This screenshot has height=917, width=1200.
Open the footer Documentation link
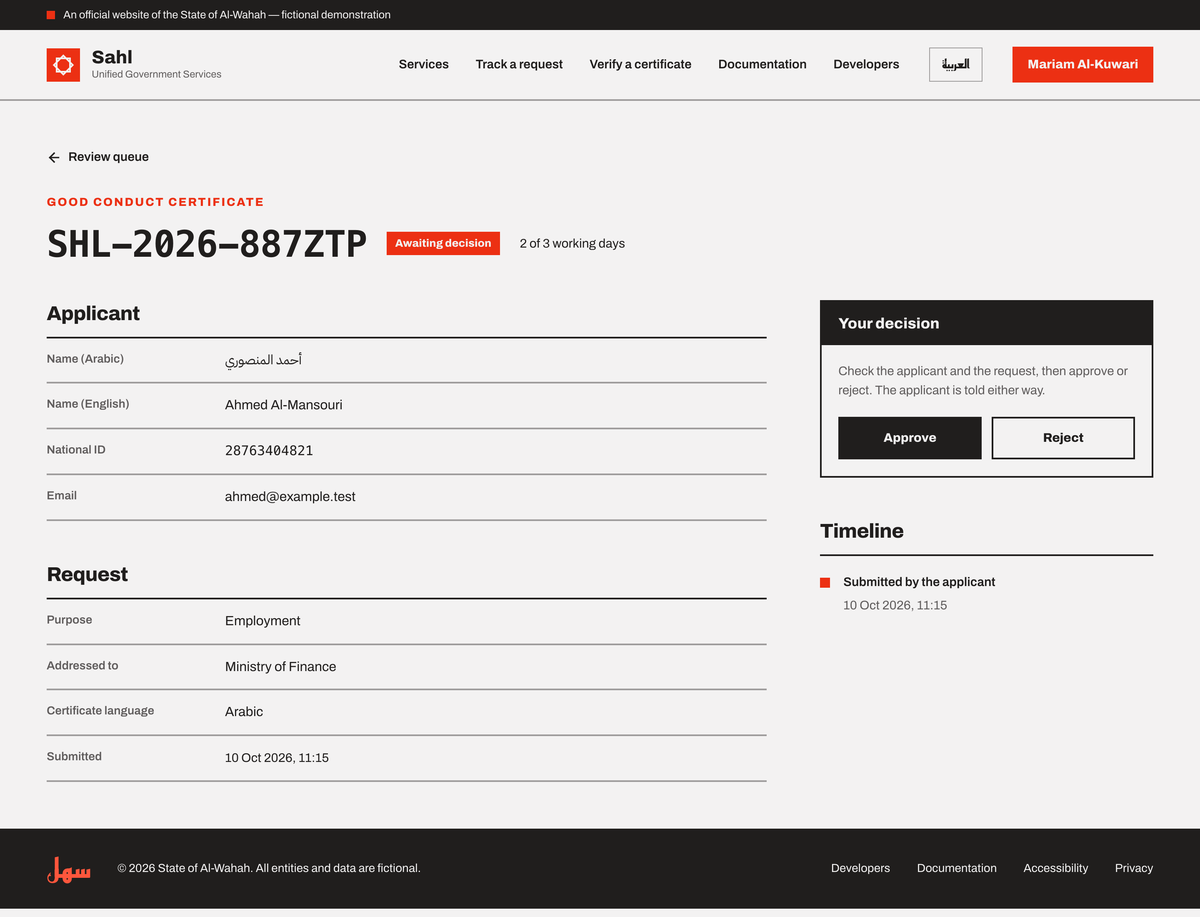pos(957,868)
